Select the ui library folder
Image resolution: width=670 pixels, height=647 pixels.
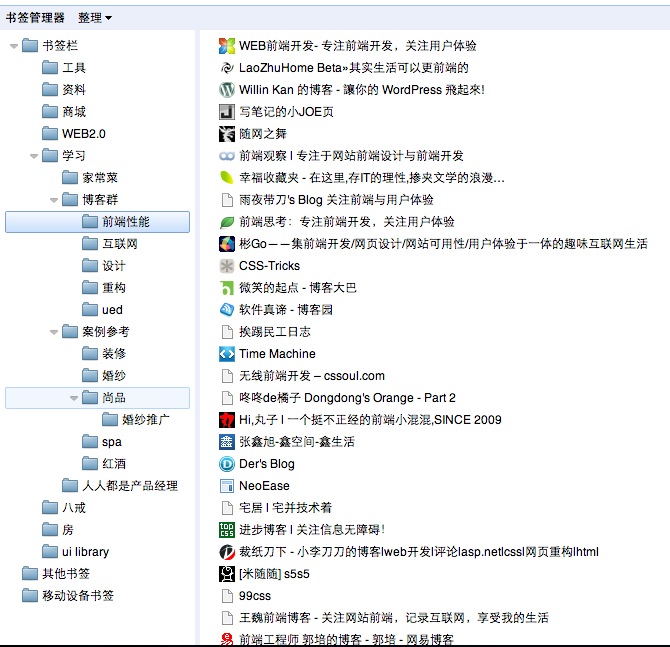tap(76, 552)
